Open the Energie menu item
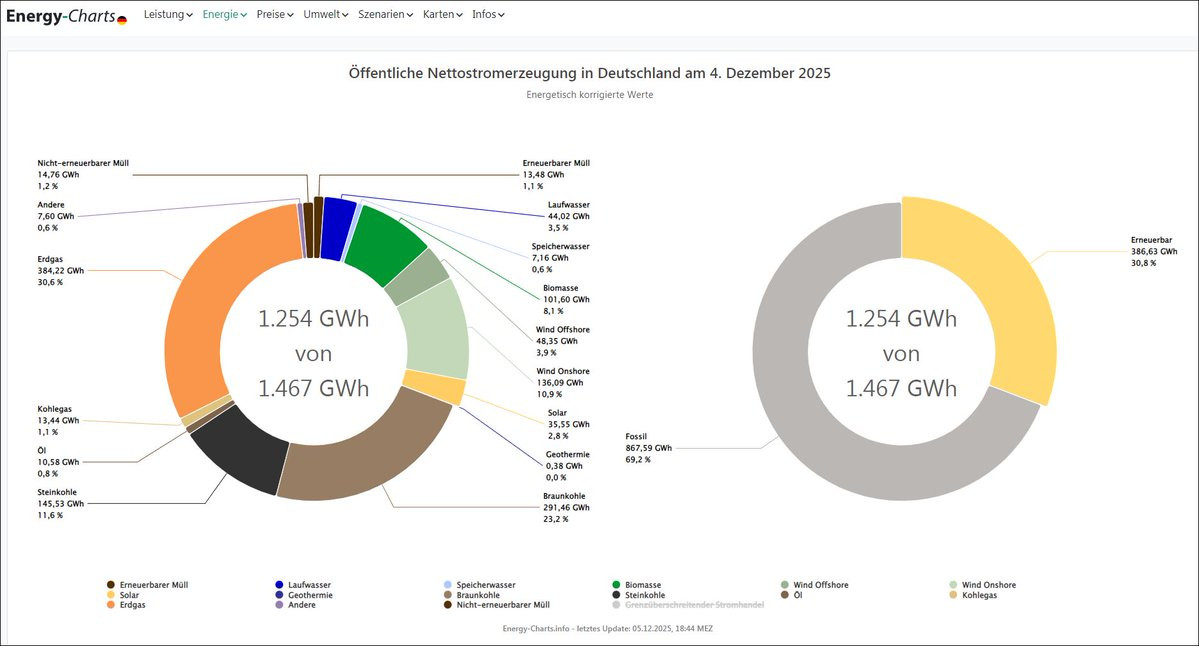Image resolution: width=1199 pixels, height=646 pixels. pyautogui.click(x=224, y=15)
